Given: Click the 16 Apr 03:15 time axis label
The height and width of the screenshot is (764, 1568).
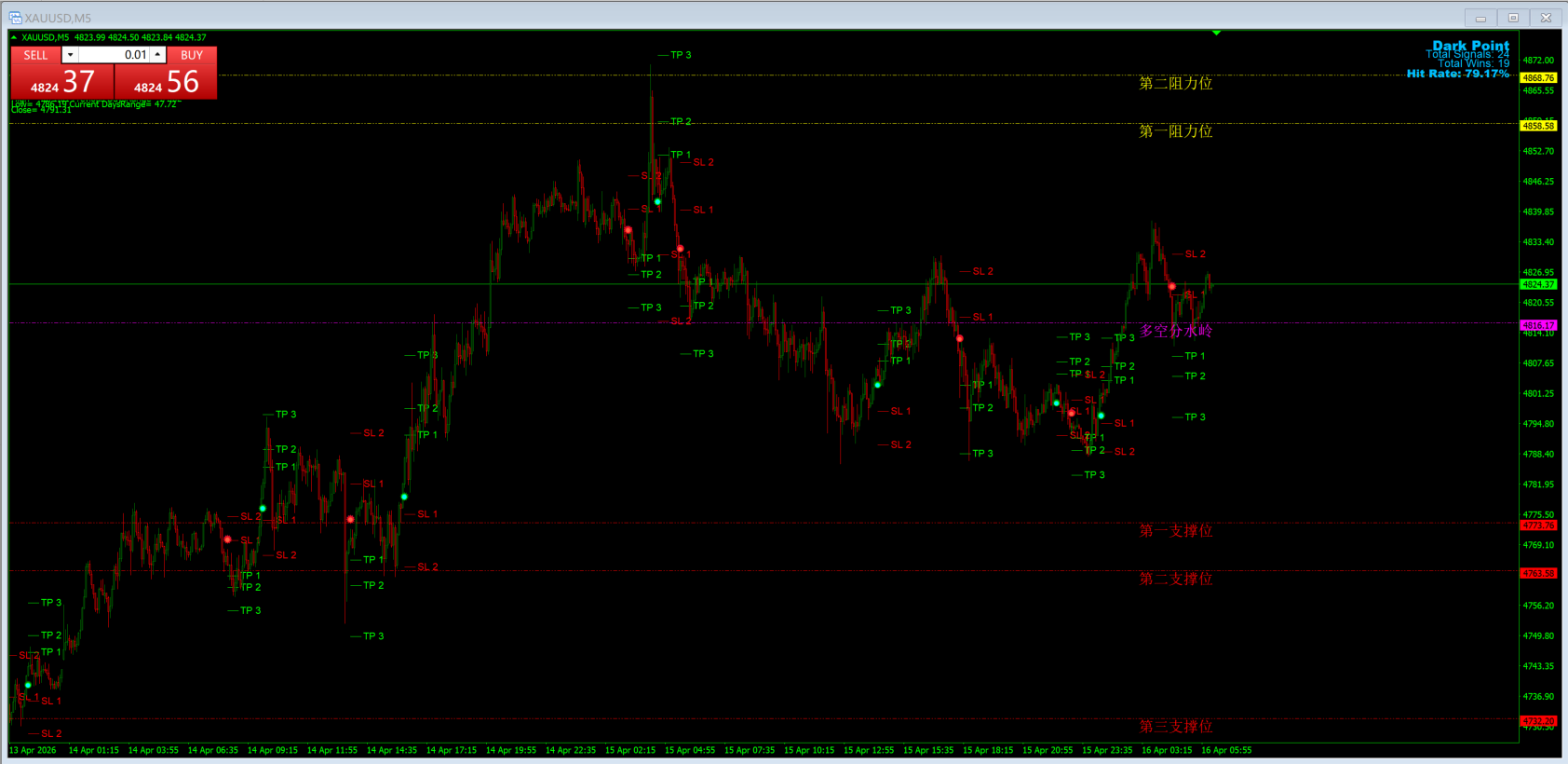Looking at the screenshot, I should click(x=1167, y=750).
